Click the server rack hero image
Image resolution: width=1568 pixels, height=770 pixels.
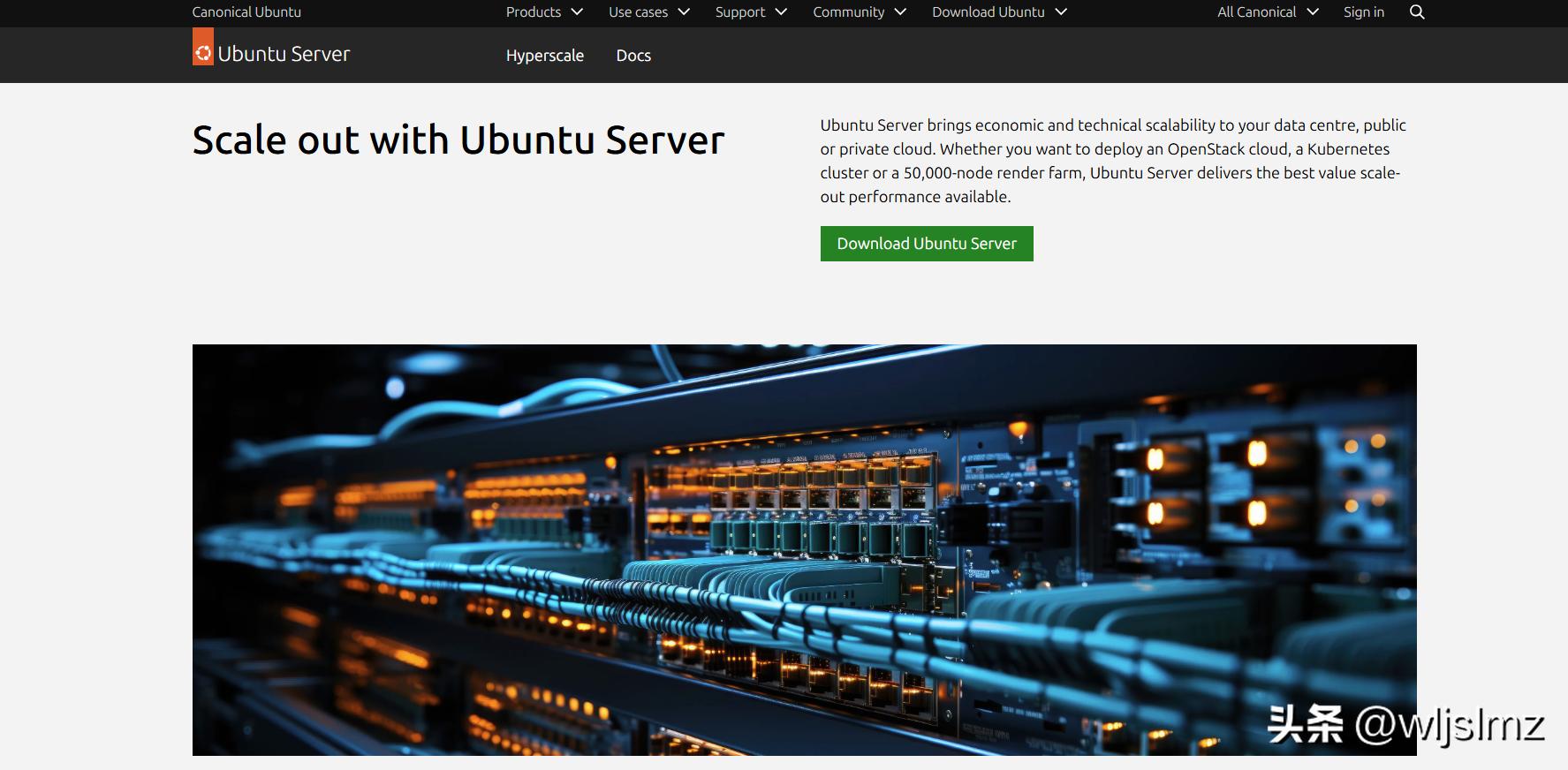click(x=805, y=550)
